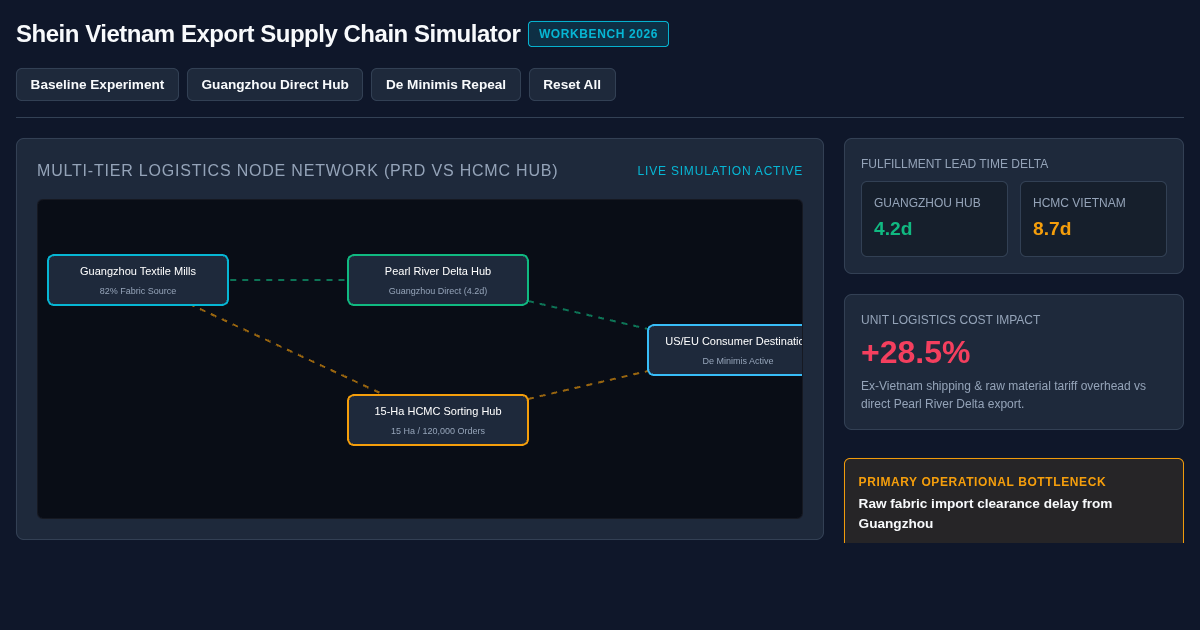Click the HCMC Vietnam 8.7d lead time card
1200x630 pixels.
(x=1093, y=219)
